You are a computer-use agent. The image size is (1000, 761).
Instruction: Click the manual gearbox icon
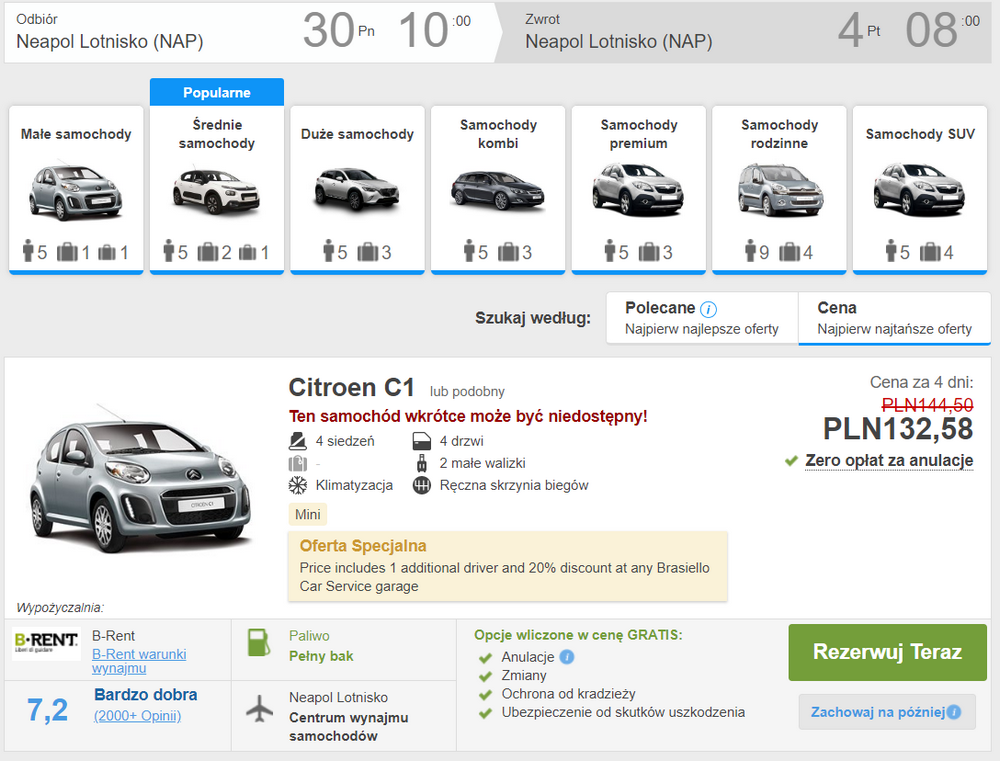pyautogui.click(x=422, y=485)
